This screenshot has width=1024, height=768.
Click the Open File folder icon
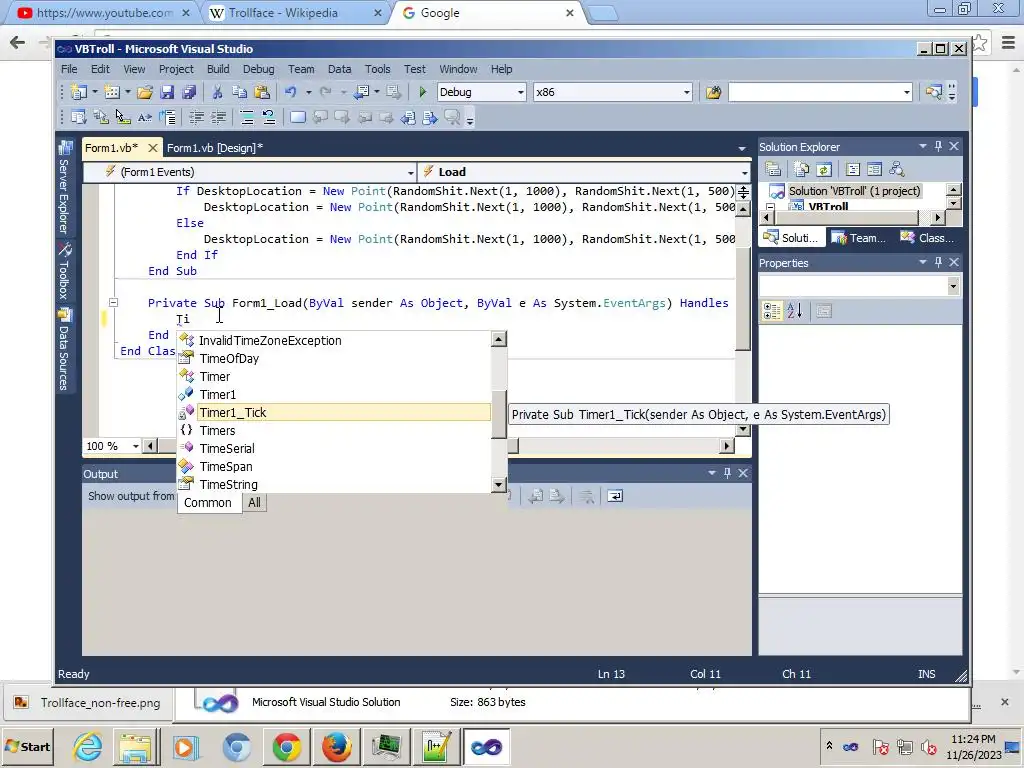point(145,92)
